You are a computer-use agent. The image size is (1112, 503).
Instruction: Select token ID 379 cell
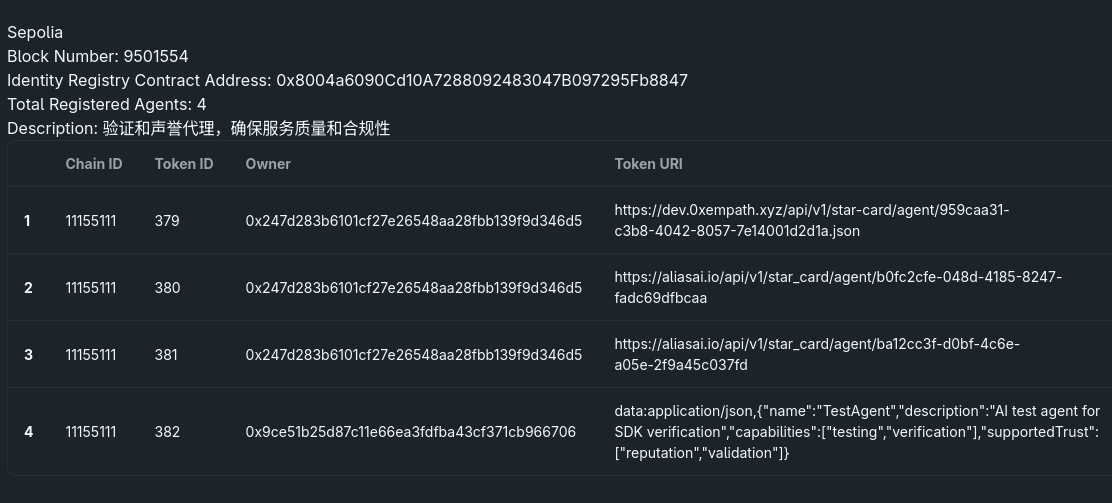click(167, 221)
